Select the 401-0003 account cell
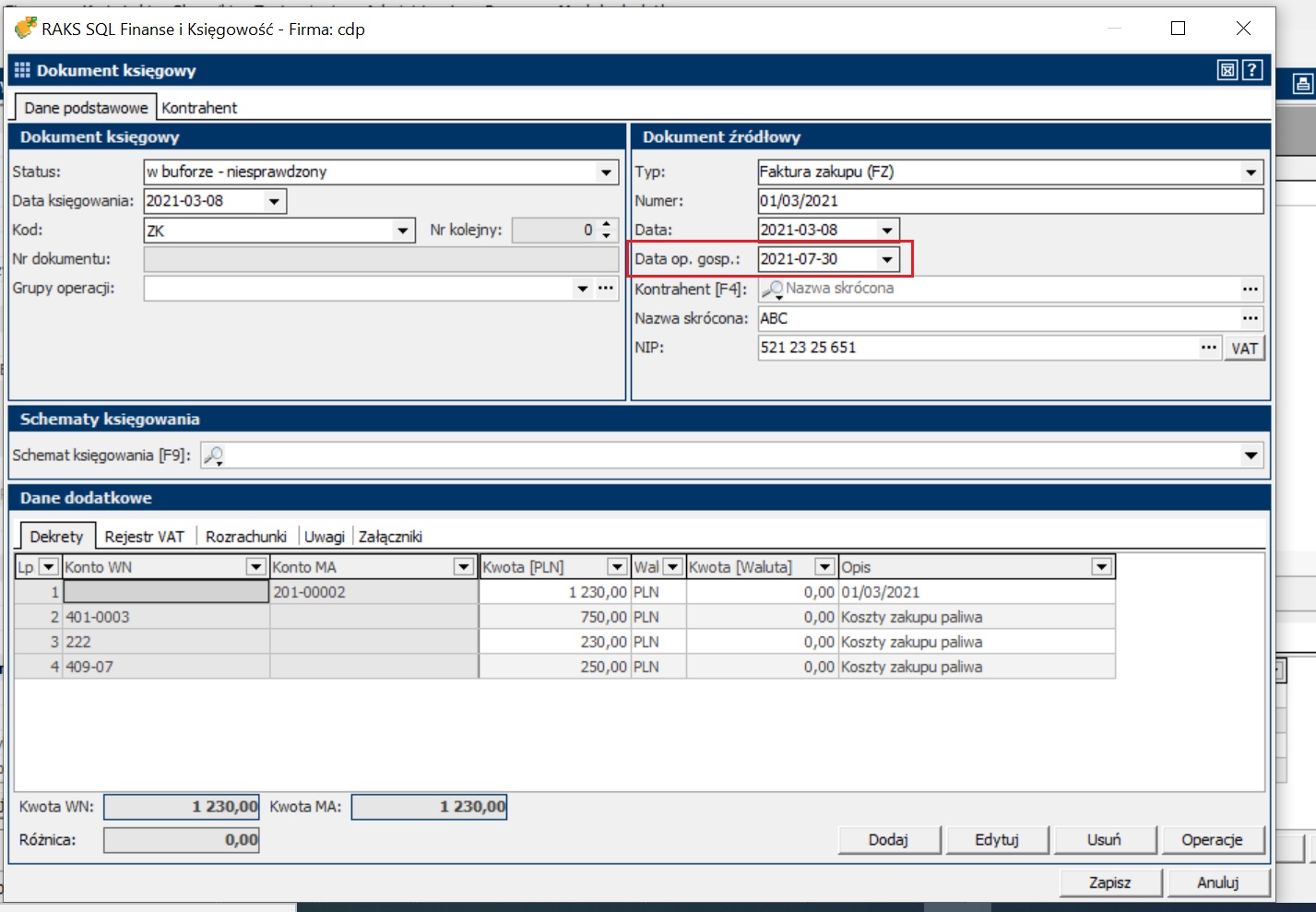 coord(165,617)
